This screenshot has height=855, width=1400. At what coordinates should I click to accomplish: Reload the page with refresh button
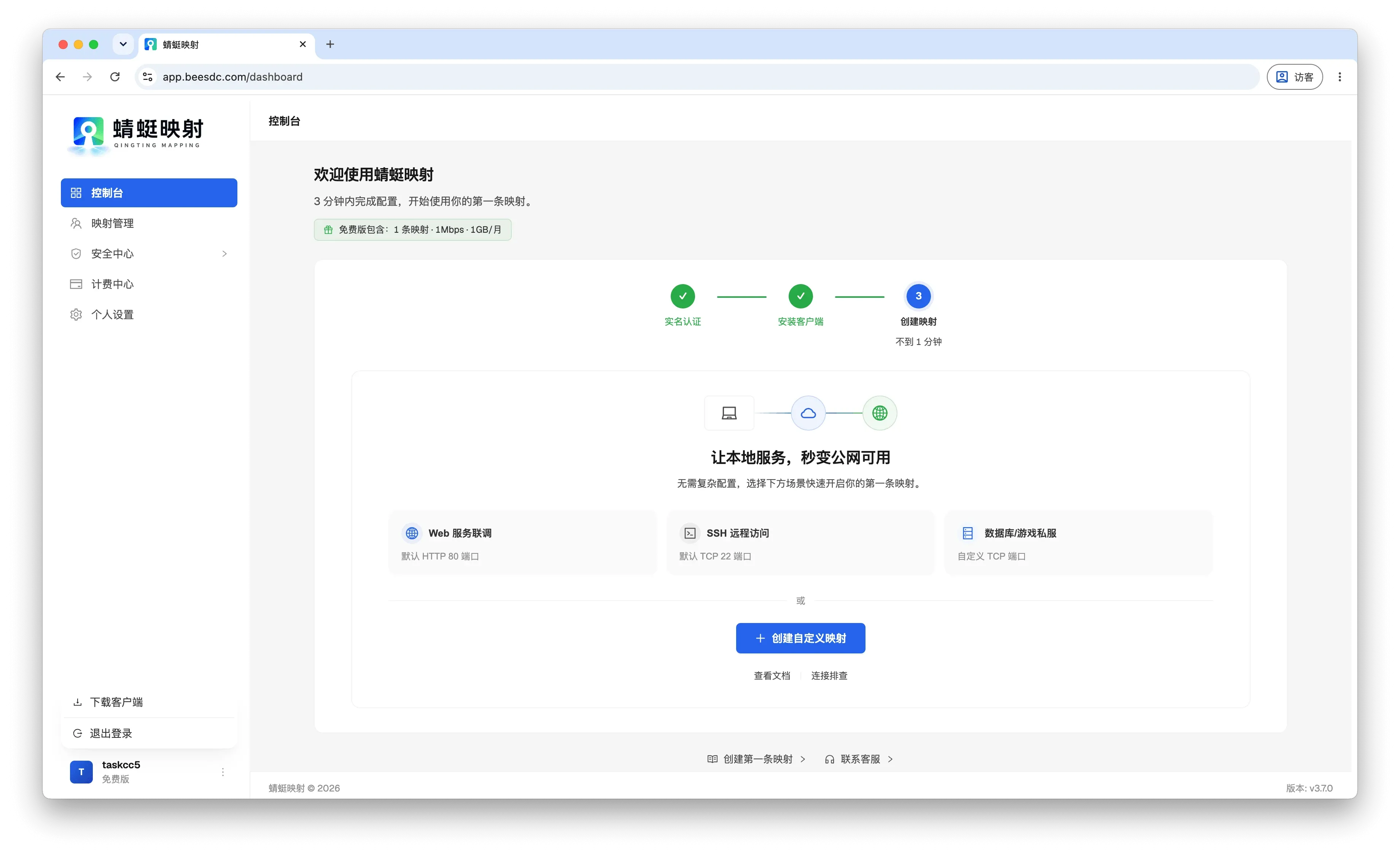tap(115, 77)
